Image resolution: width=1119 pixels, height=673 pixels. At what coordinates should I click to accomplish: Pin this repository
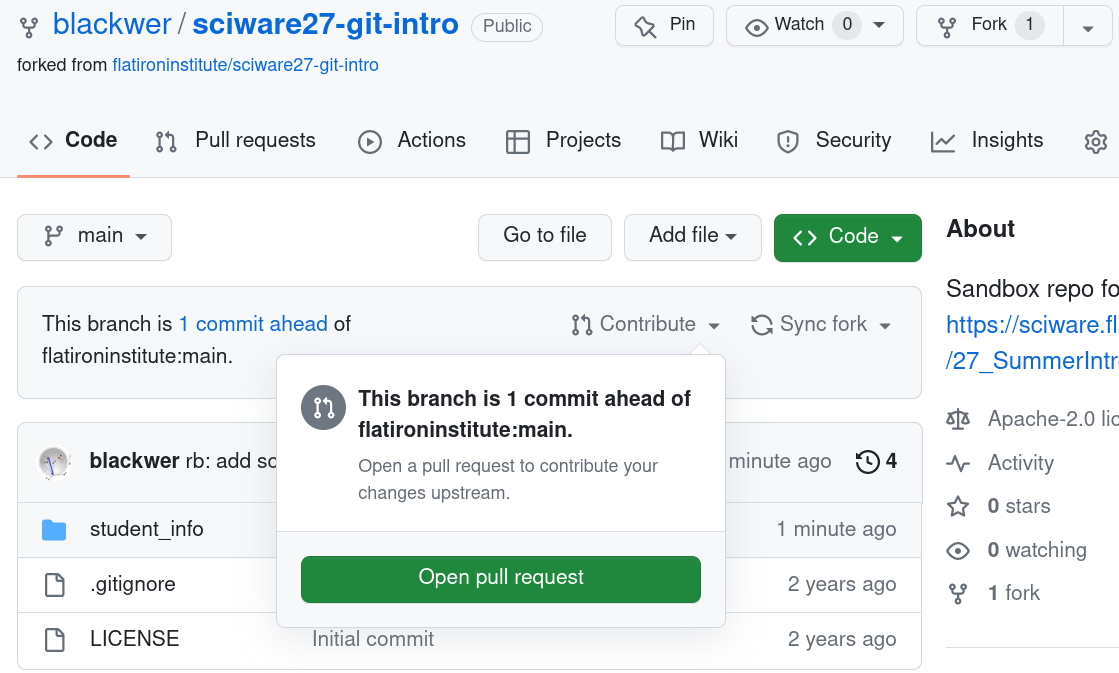pyautogui.click(x=664, y=26)
